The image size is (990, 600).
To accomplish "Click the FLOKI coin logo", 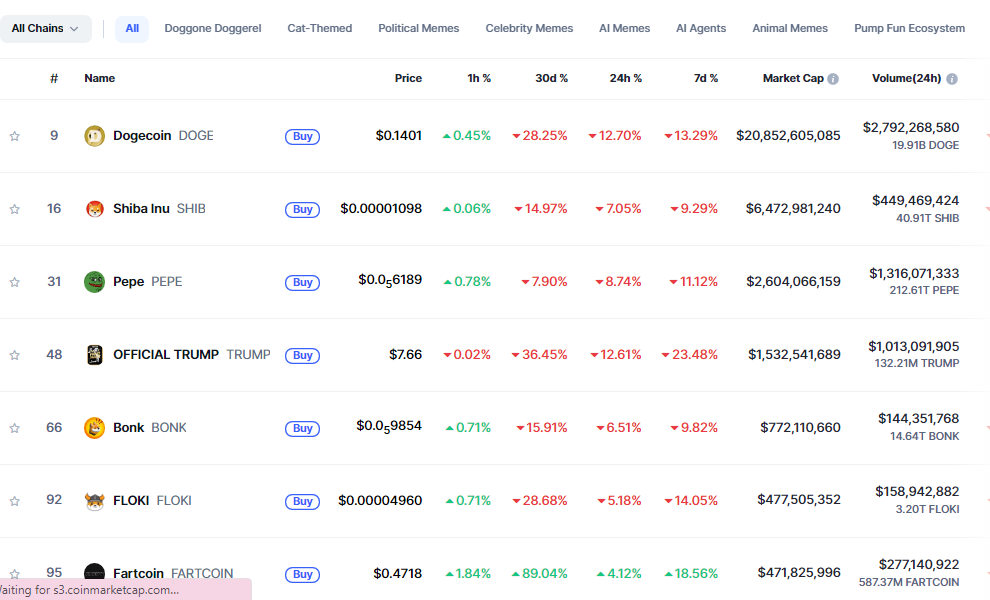I will tap(95, 501).
